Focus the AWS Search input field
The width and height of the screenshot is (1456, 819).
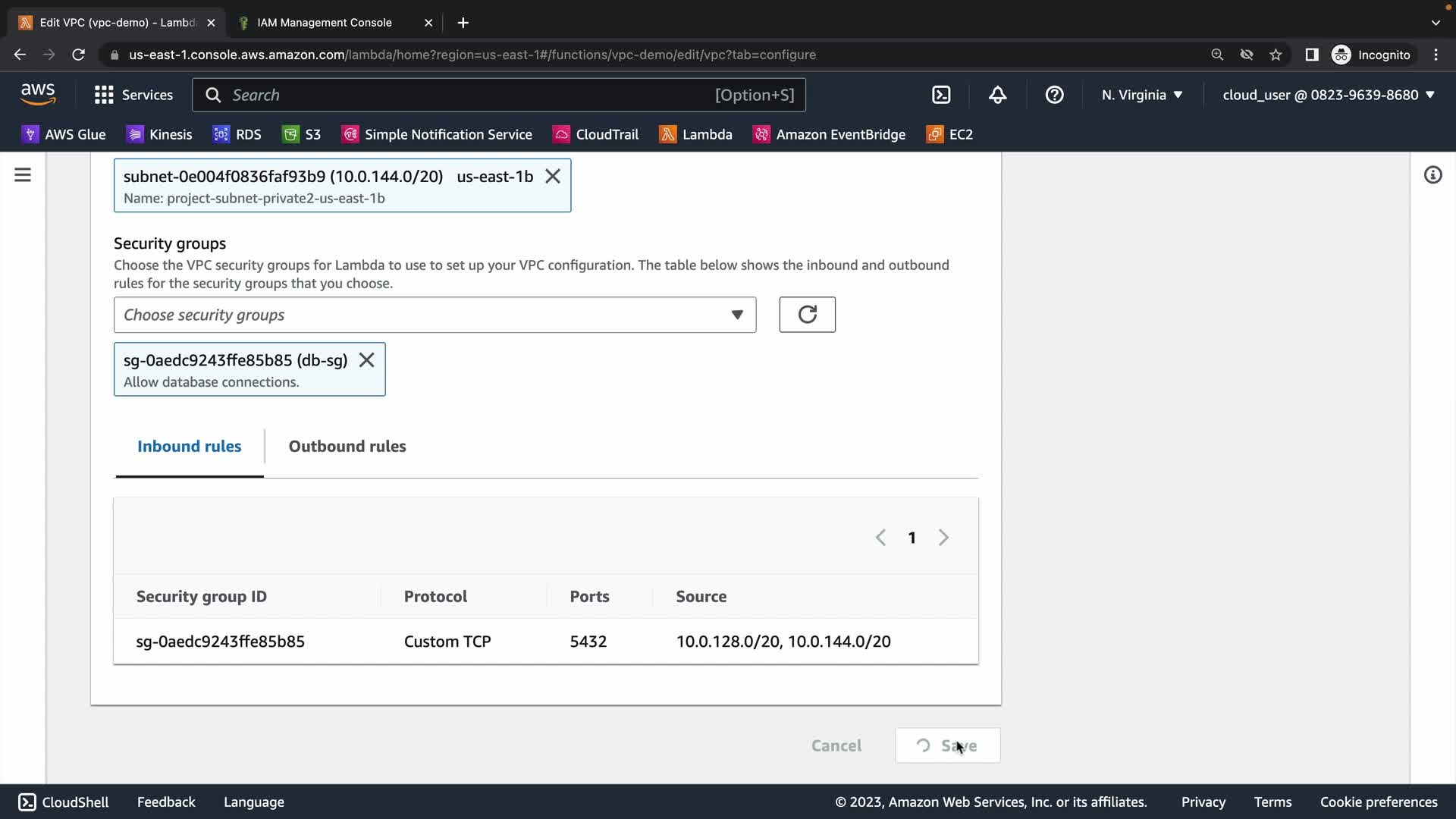[x=470, y=95]
